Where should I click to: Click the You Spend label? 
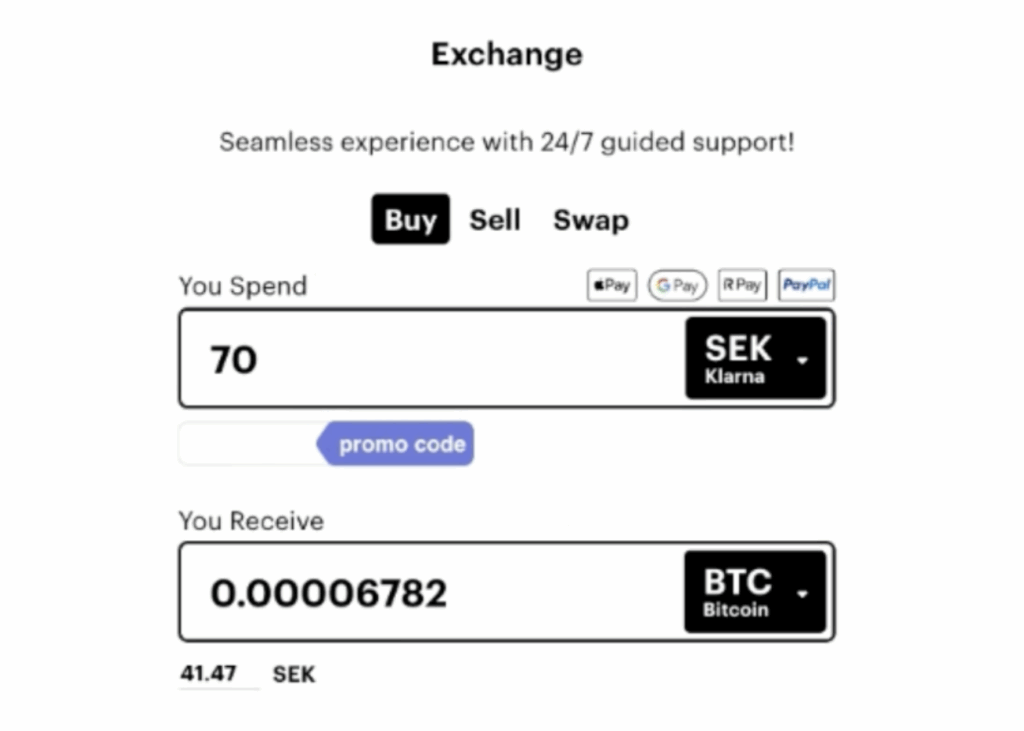pyautogui.click(x=243, y=286)
